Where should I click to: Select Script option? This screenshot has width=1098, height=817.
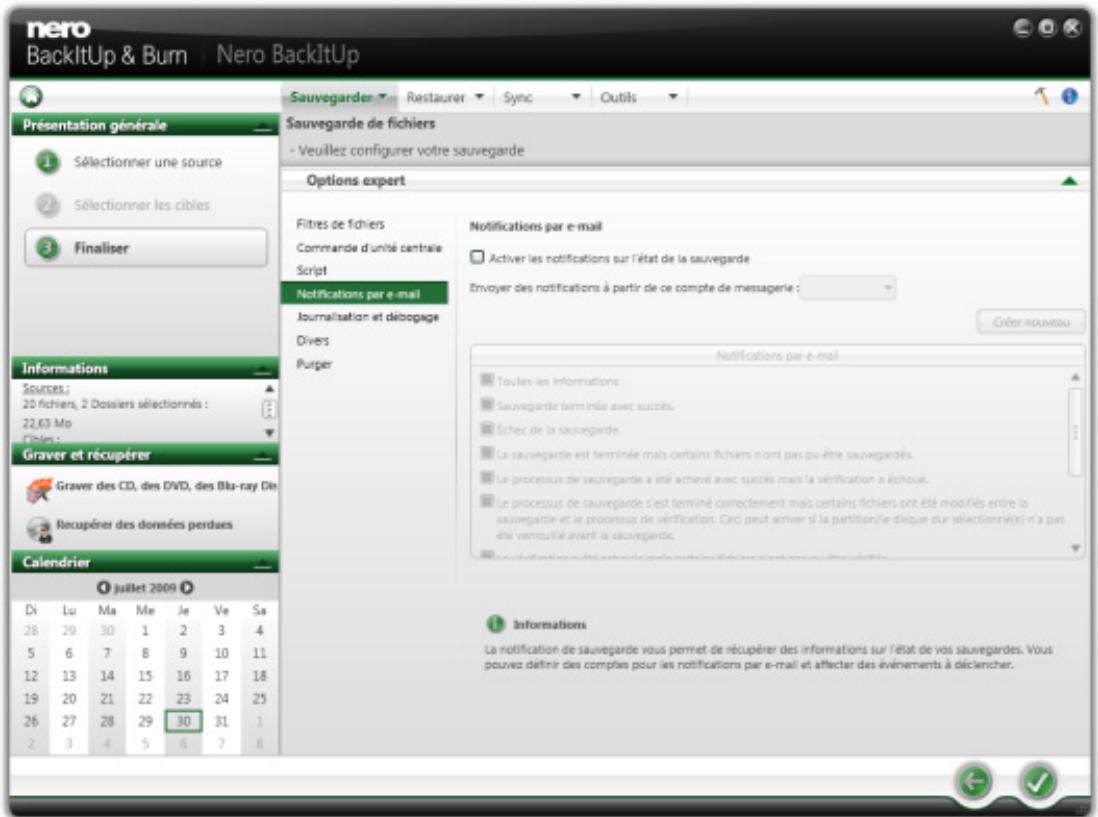312,270
